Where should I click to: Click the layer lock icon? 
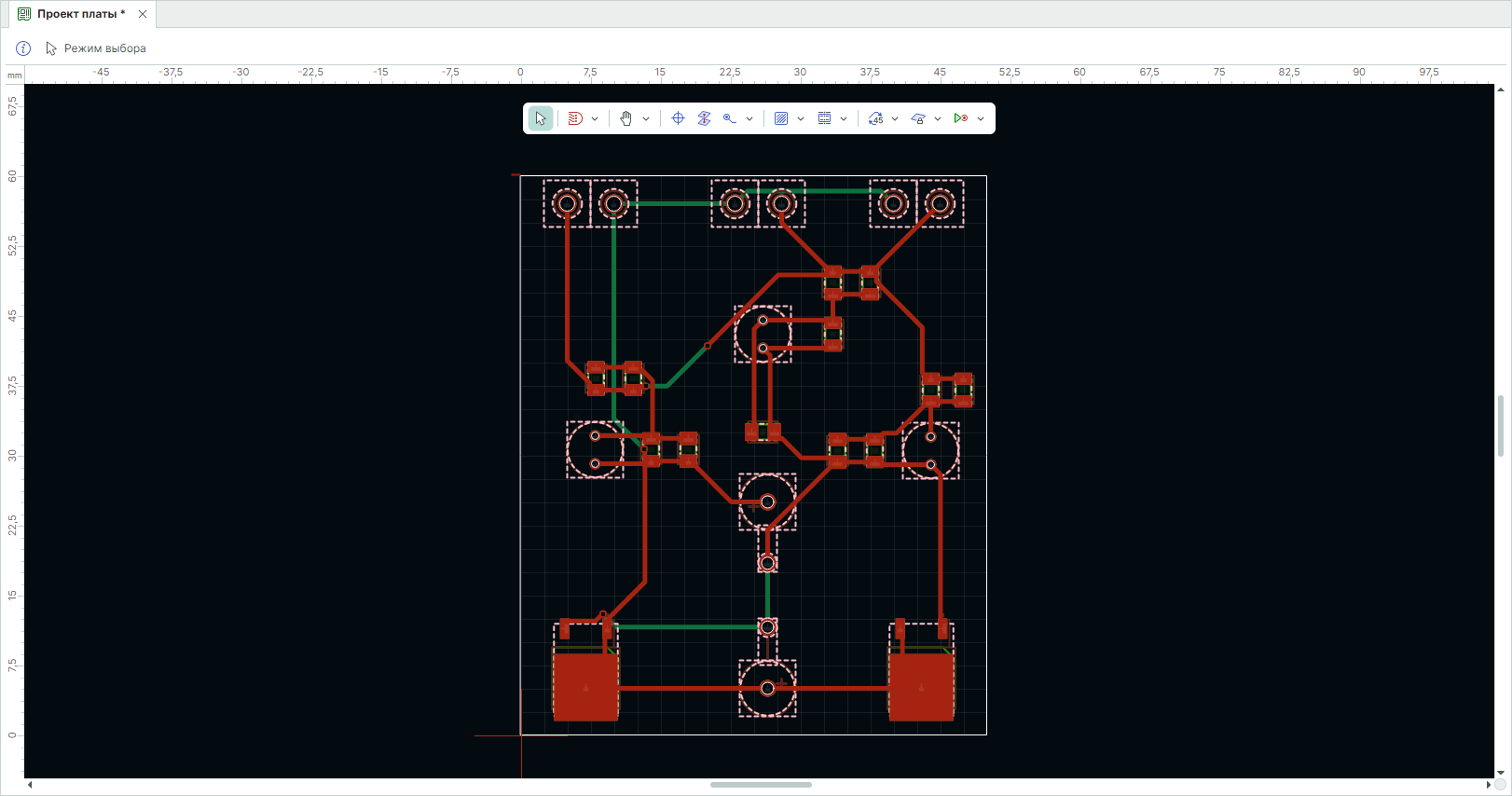point(918,118)
